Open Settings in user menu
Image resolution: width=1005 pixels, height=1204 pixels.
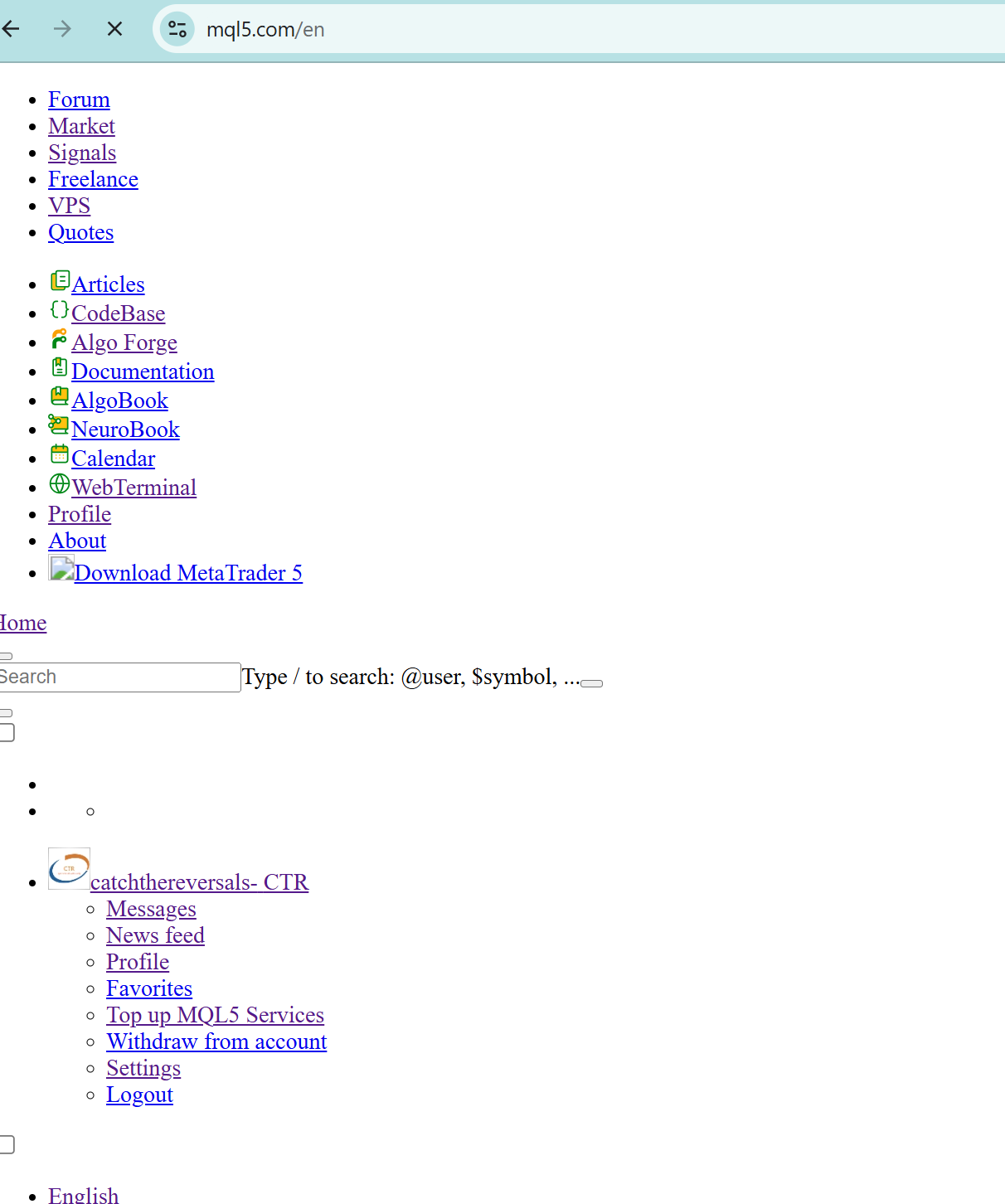pyautogui.click(x=143, y=1068)
